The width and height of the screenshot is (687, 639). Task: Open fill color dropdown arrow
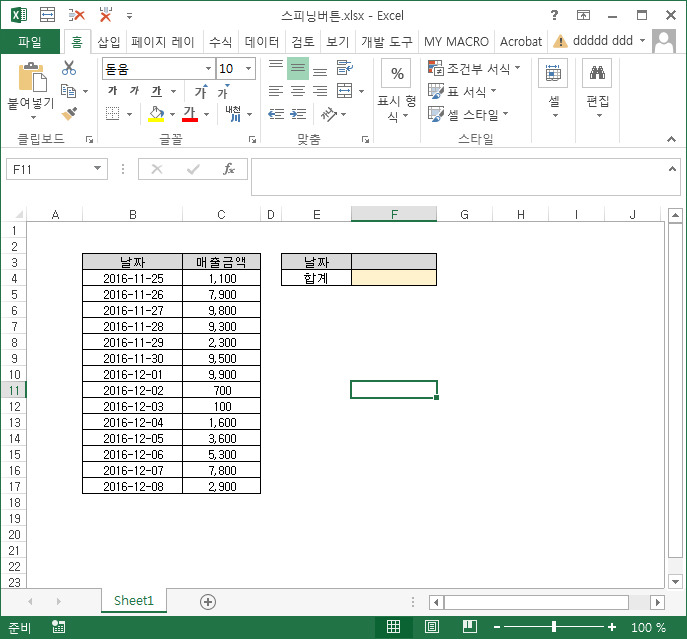coord(172,114)
